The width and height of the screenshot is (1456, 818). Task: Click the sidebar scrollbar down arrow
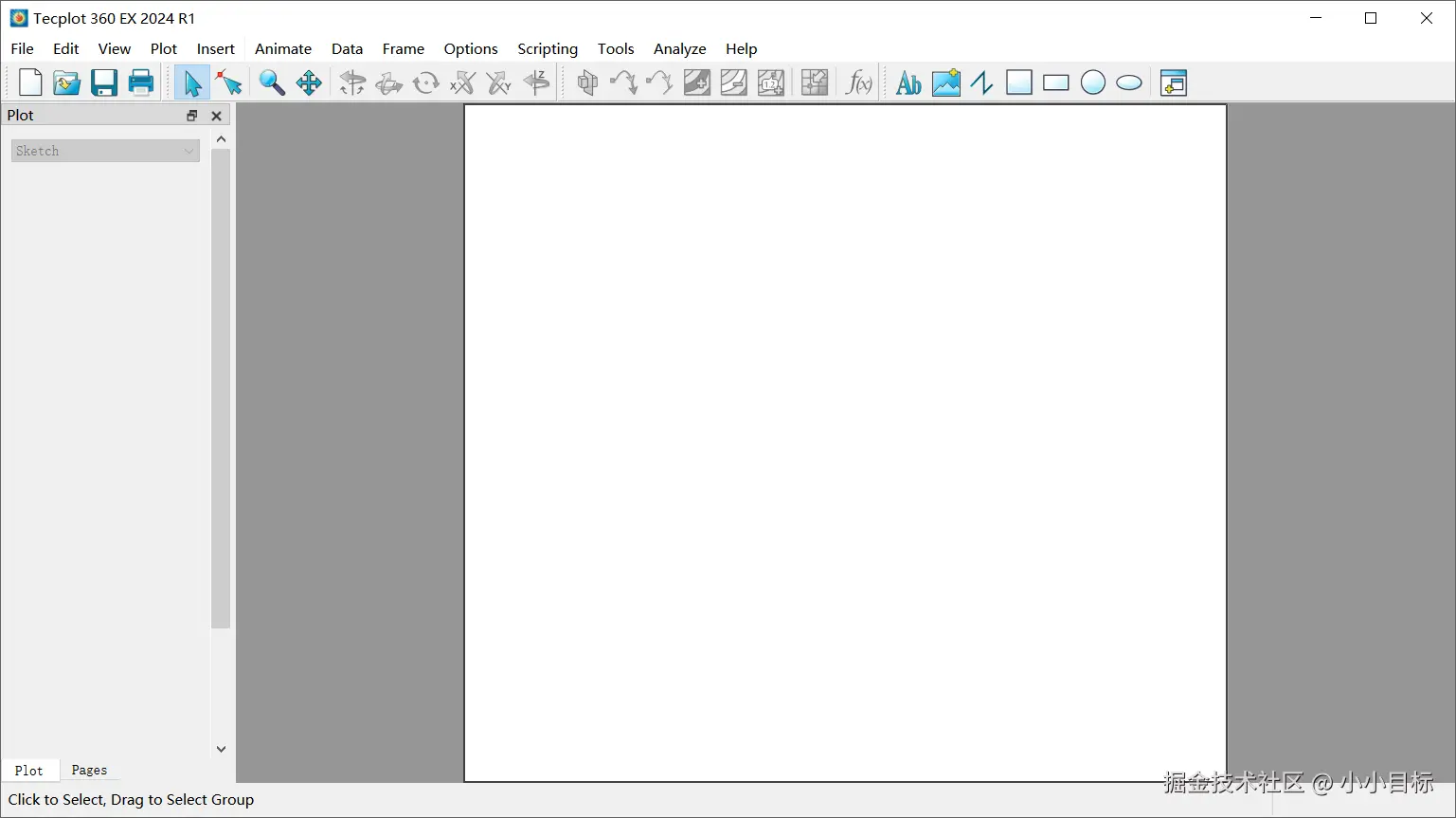tap(221, 749)
